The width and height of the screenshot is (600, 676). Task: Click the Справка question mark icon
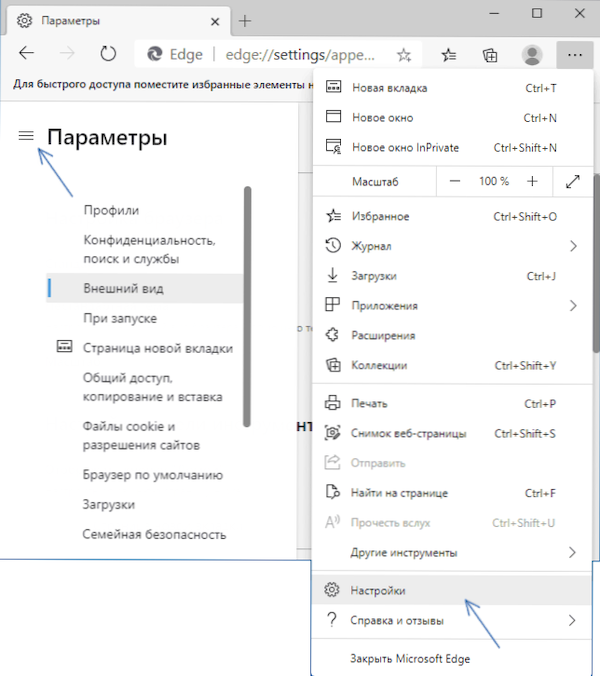tap(331, 620)
